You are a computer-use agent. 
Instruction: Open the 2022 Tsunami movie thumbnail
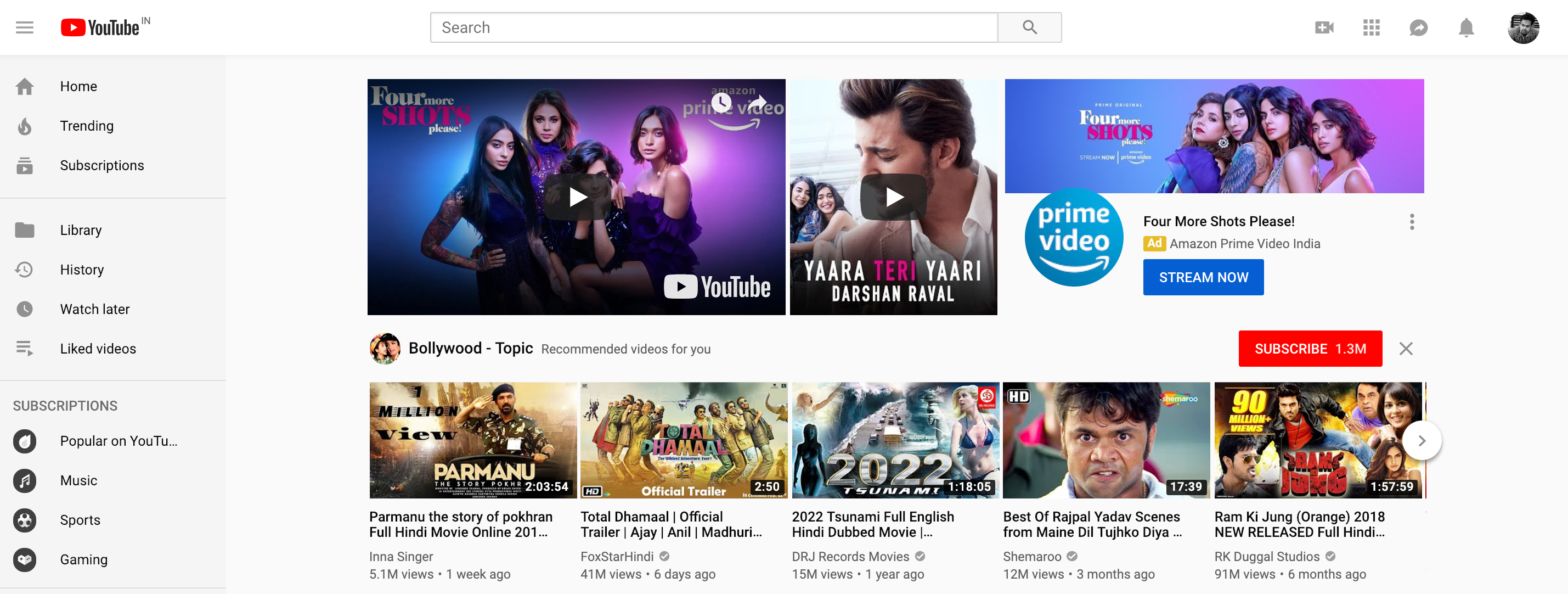point(895,440)
